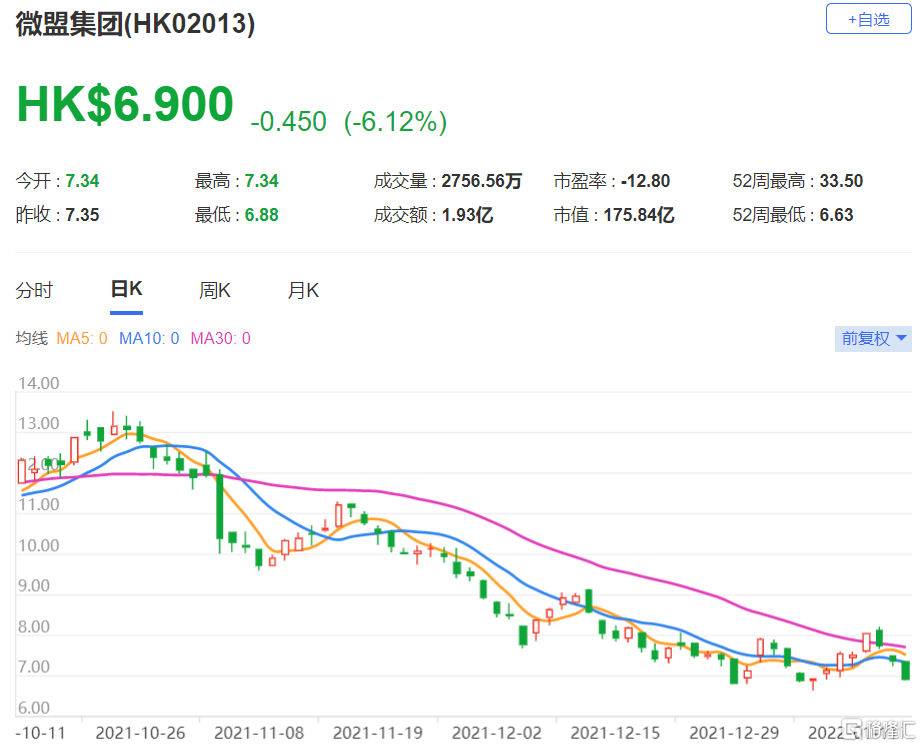Click the 成交量 volume 2756.56万

pos(482,181)
